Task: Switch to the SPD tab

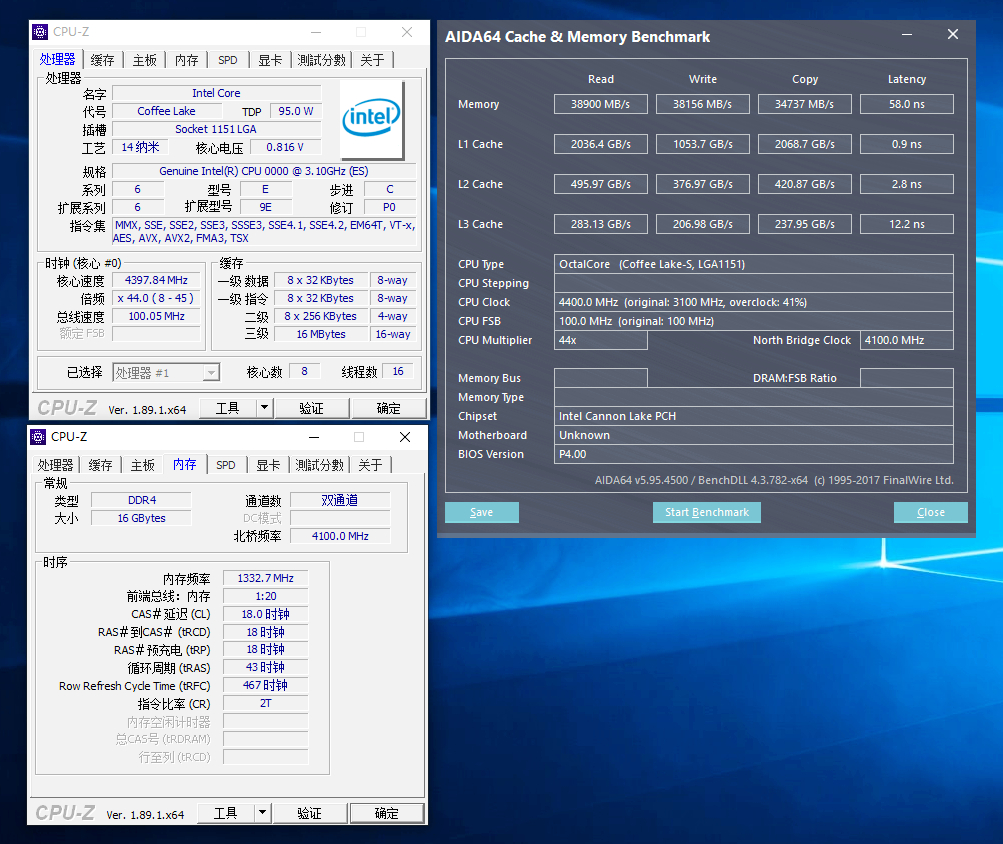Action: click(x=227, y=59)
